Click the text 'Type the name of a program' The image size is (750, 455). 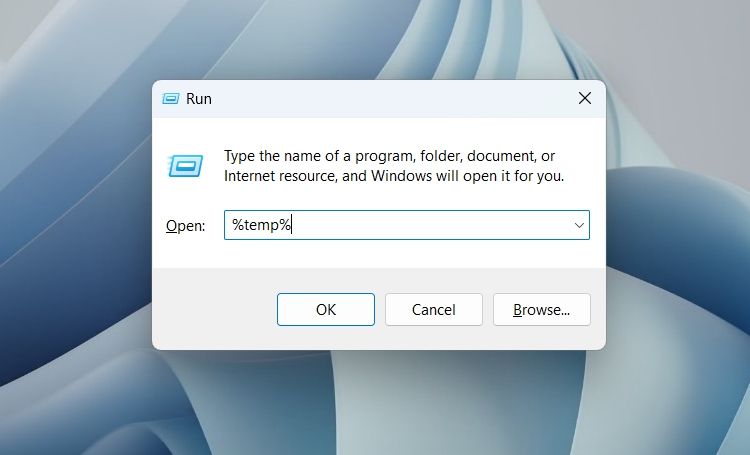coord(320,156)
